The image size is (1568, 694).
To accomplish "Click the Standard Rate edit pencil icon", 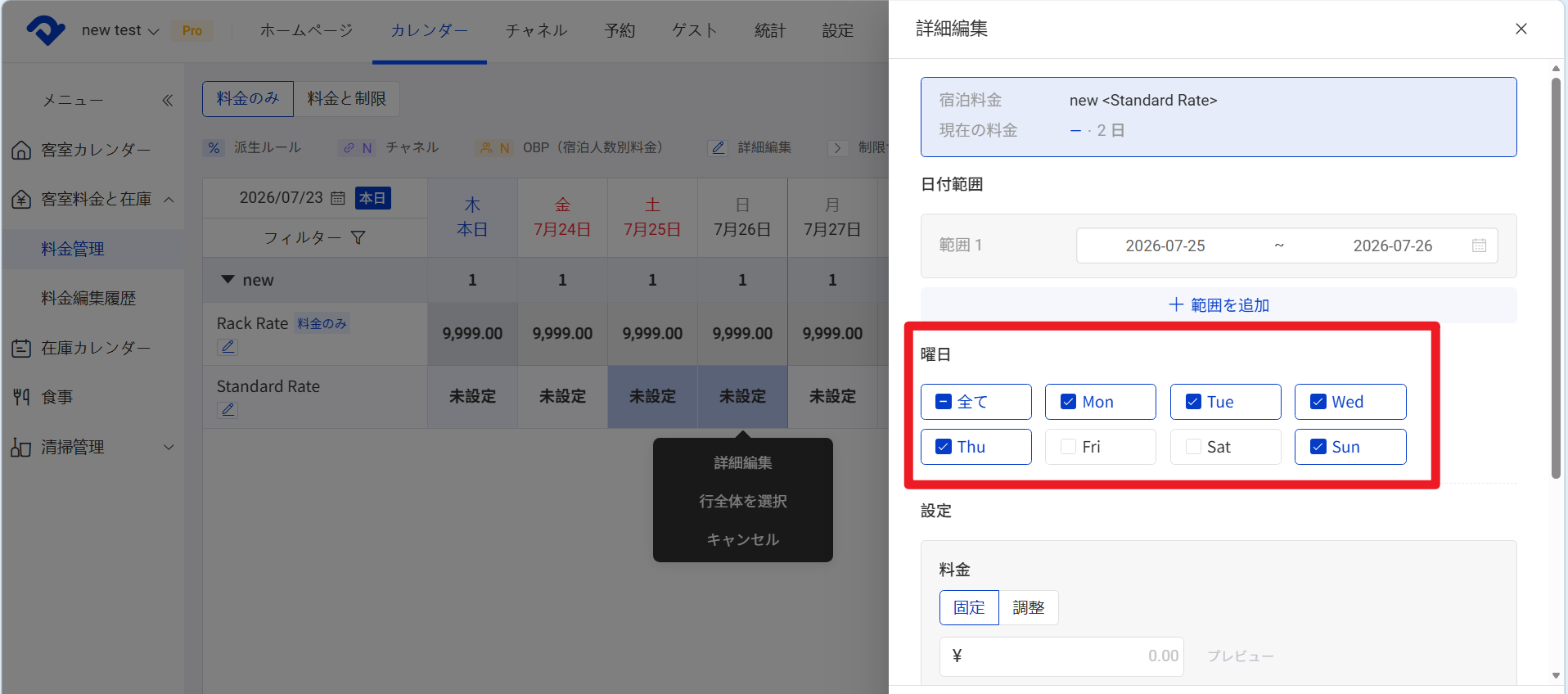I will coord(228,410).
